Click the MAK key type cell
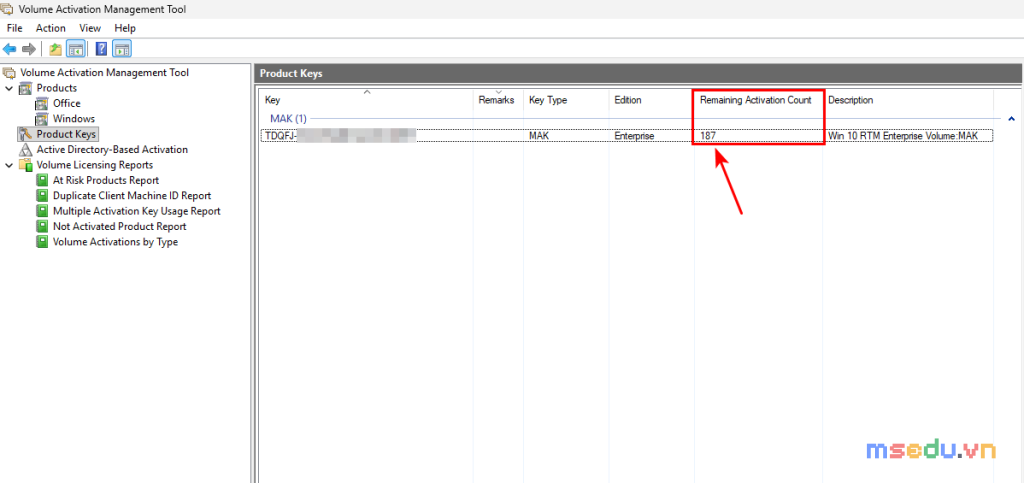1024x483 pixels. point(539,136)
